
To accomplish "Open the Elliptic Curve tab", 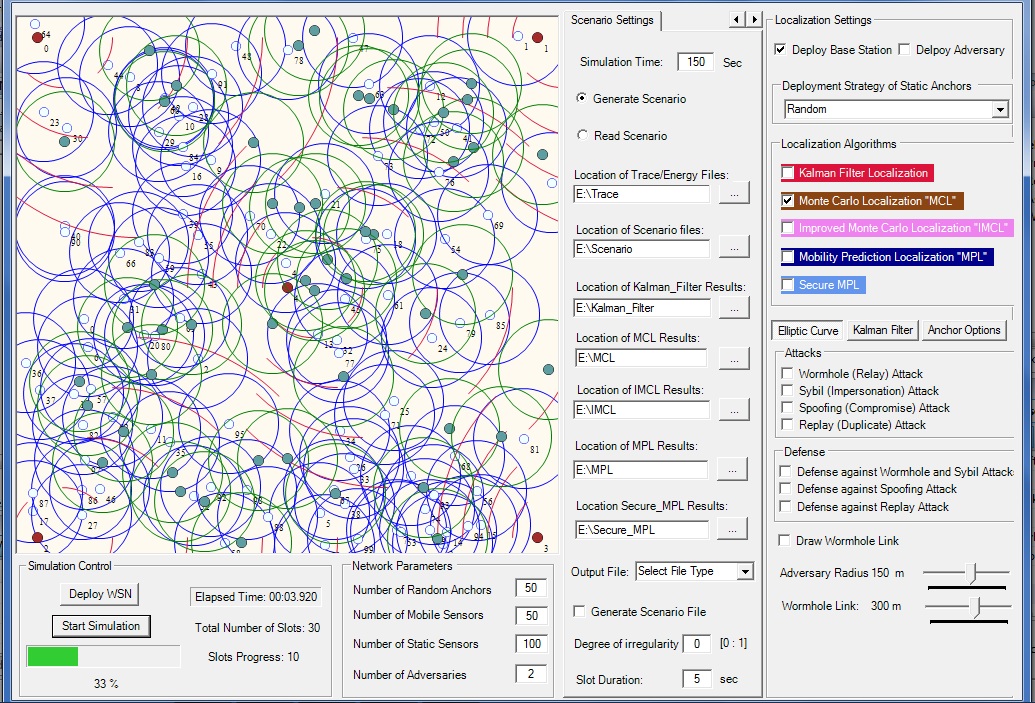I will tap(808, 331).
